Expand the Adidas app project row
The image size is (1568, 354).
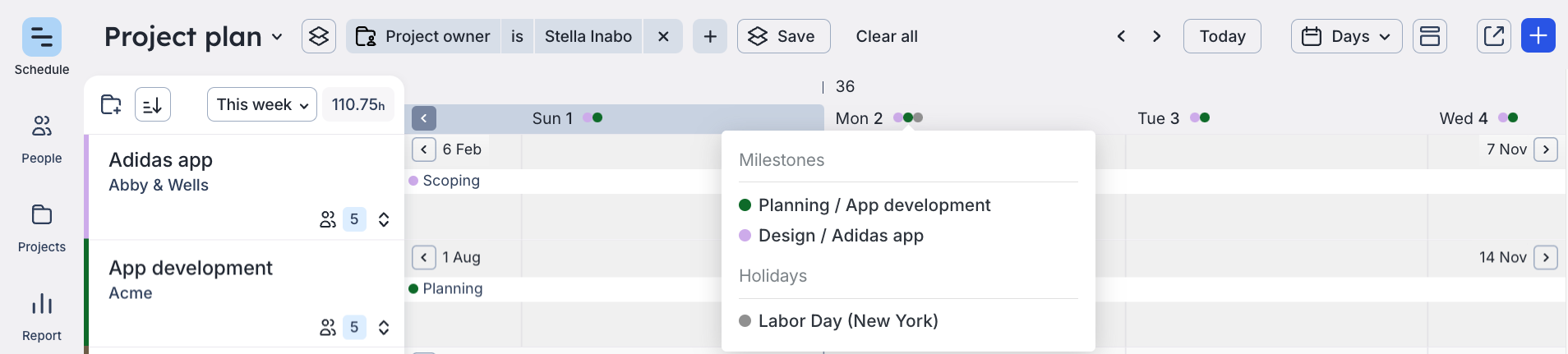tap(384, 219)
